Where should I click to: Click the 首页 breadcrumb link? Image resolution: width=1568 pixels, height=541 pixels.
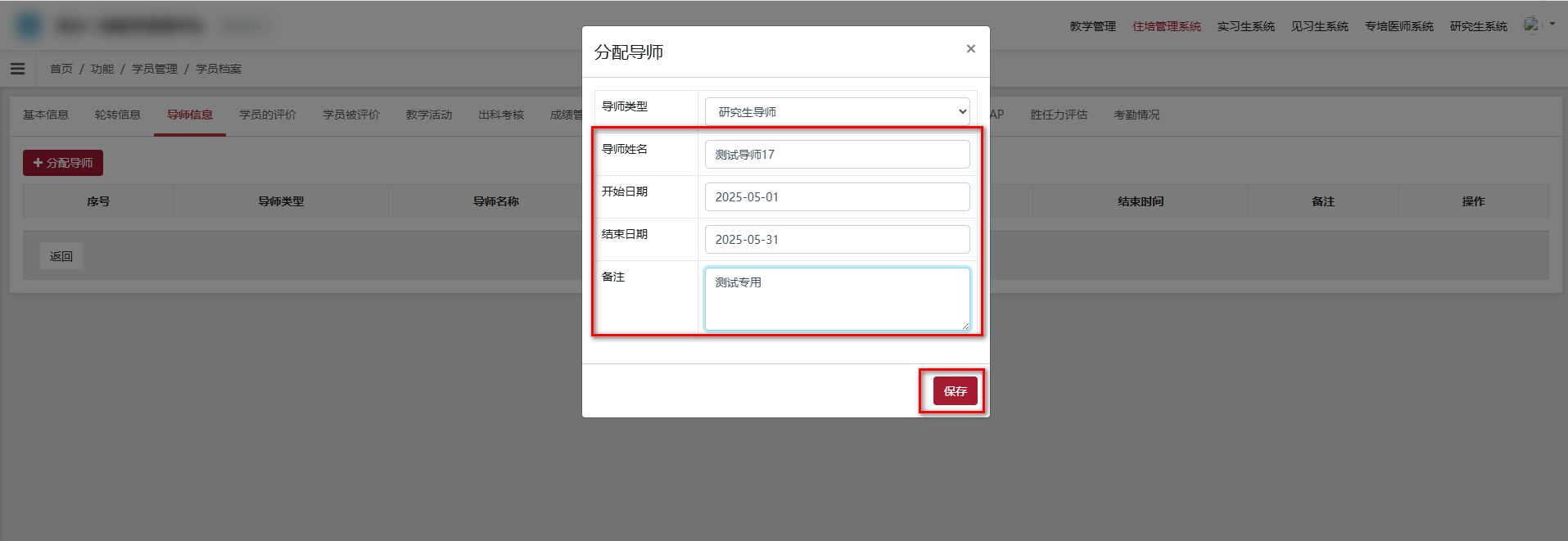(61, 69)
